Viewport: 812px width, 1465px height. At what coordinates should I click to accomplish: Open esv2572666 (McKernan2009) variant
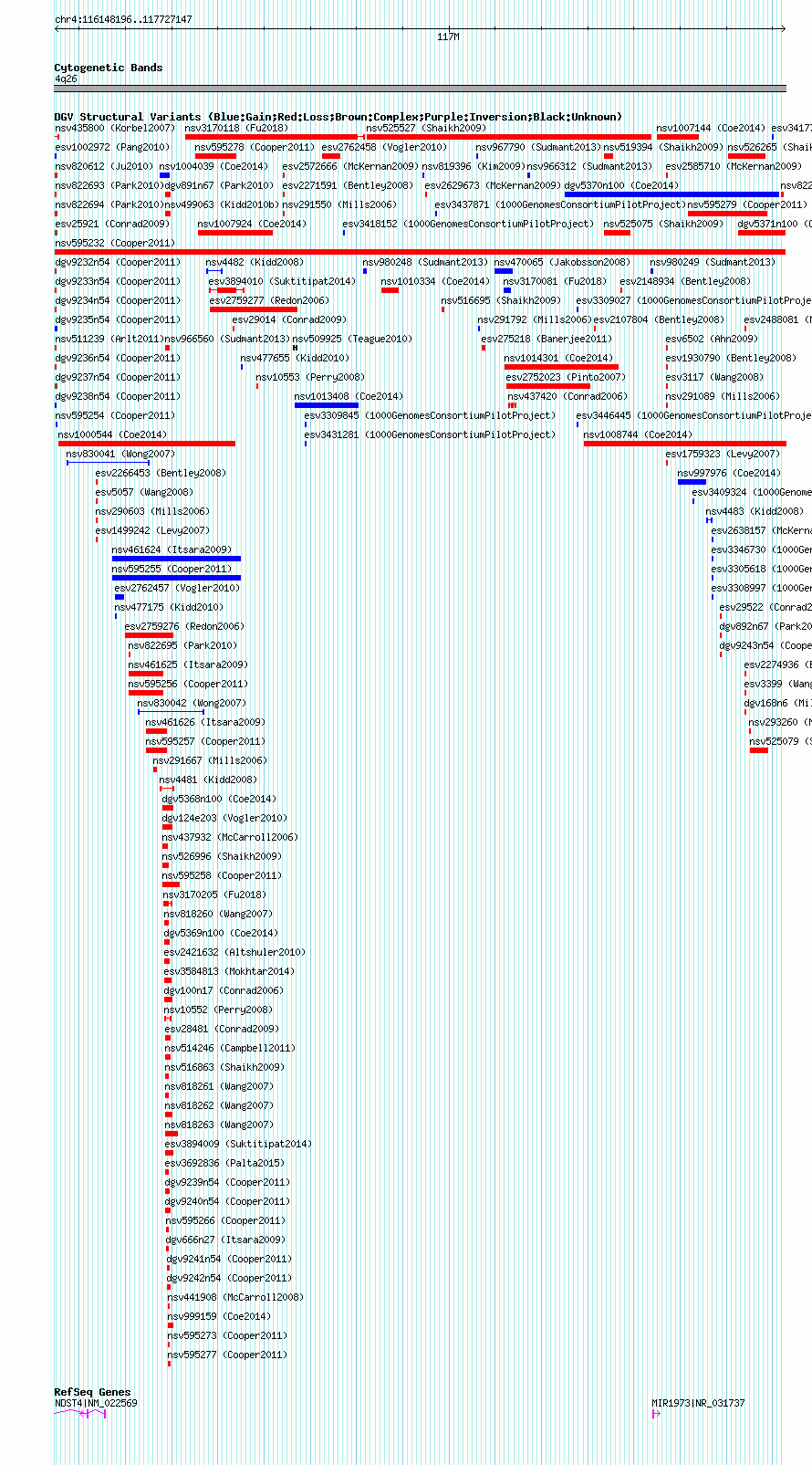(x=350, y=166)
